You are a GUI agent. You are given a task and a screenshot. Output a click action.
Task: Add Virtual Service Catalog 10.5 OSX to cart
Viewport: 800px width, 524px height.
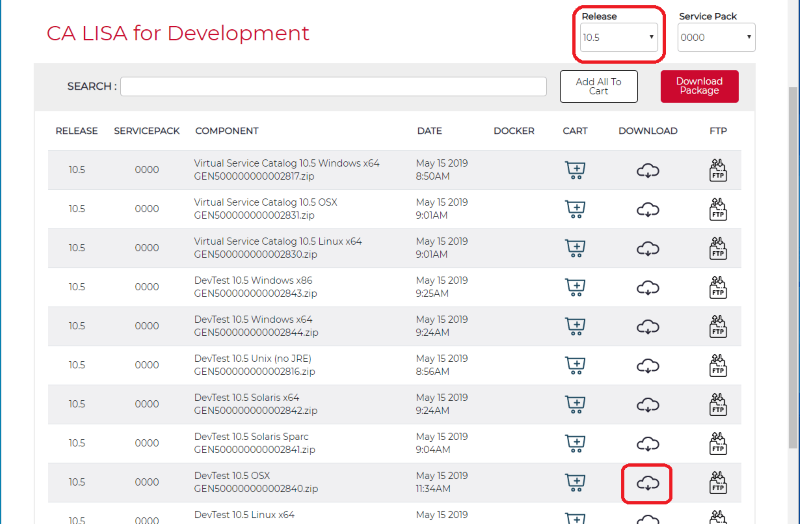tap(575, 209)
